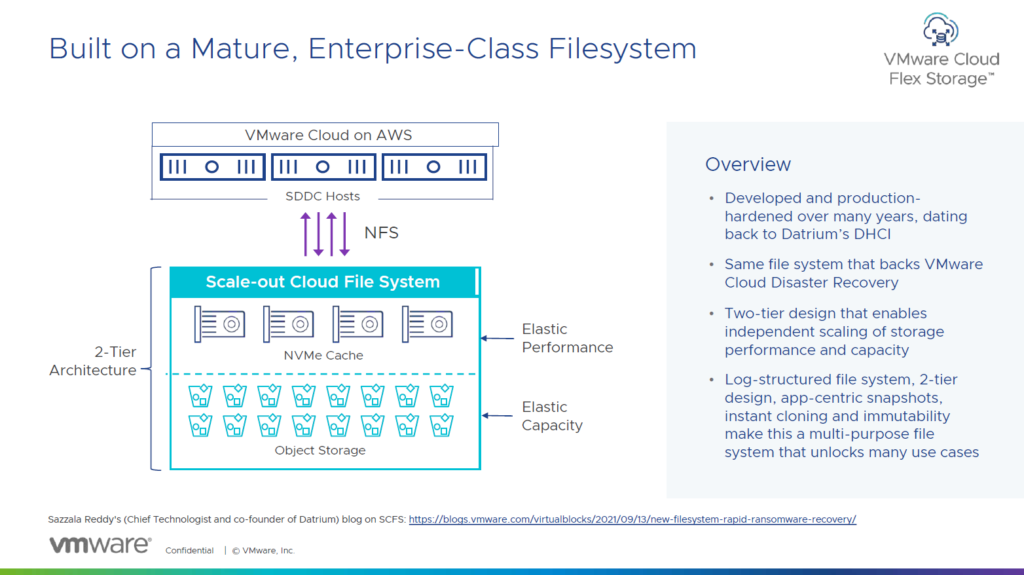Click the top-left object storage bucket icon
This screenshot has height=575, width=1024.
[x=200, y=396]
